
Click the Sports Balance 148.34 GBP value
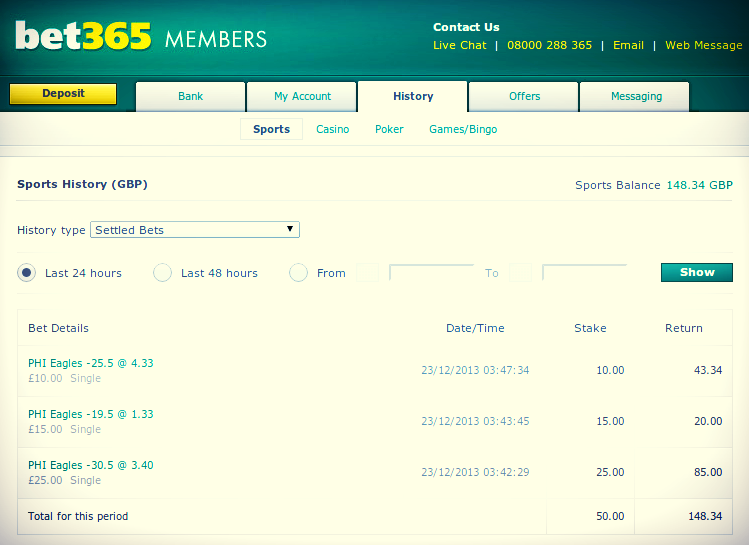699,185
